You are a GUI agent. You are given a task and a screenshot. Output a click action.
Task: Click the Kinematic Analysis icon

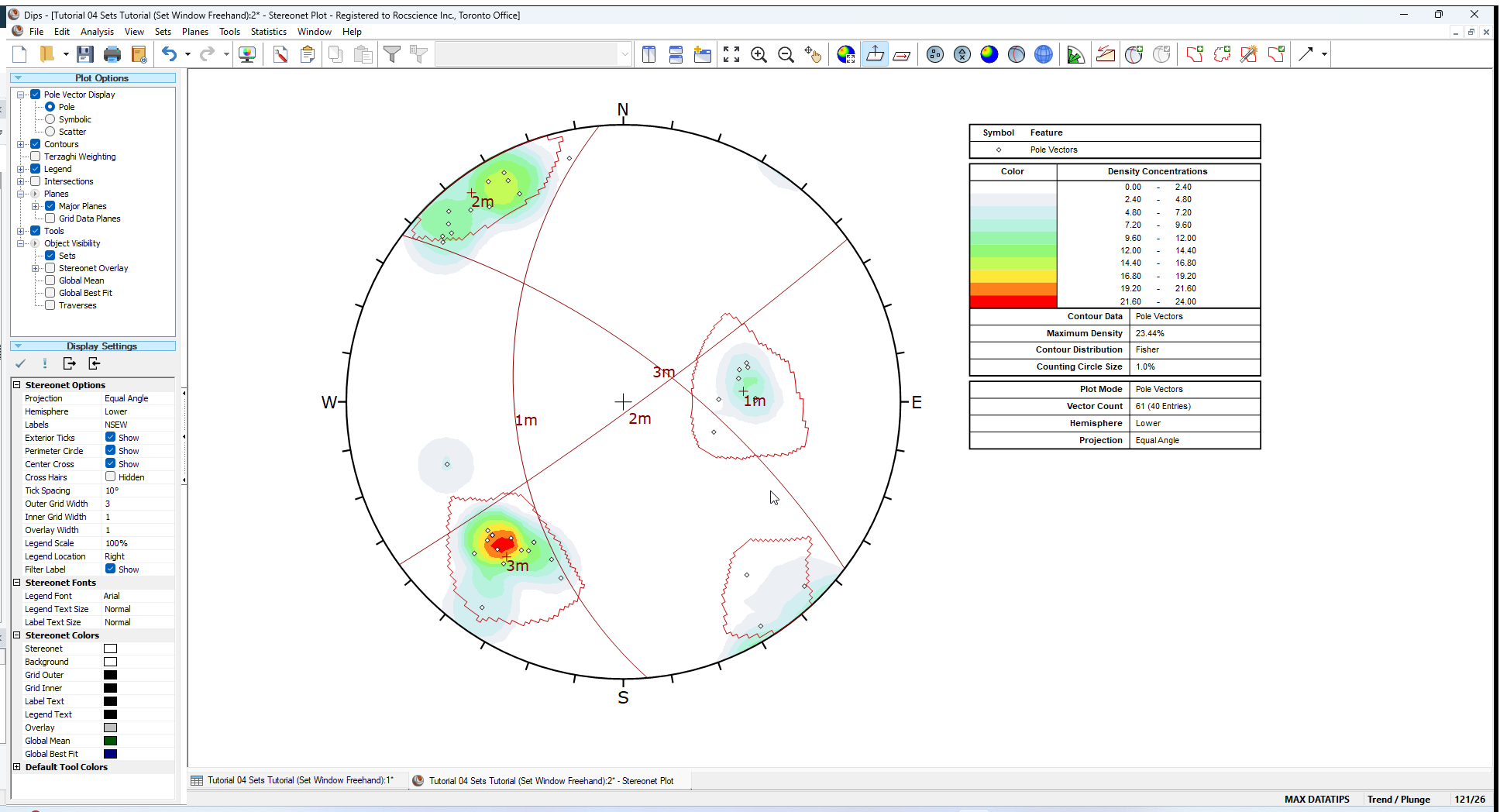1105,54
